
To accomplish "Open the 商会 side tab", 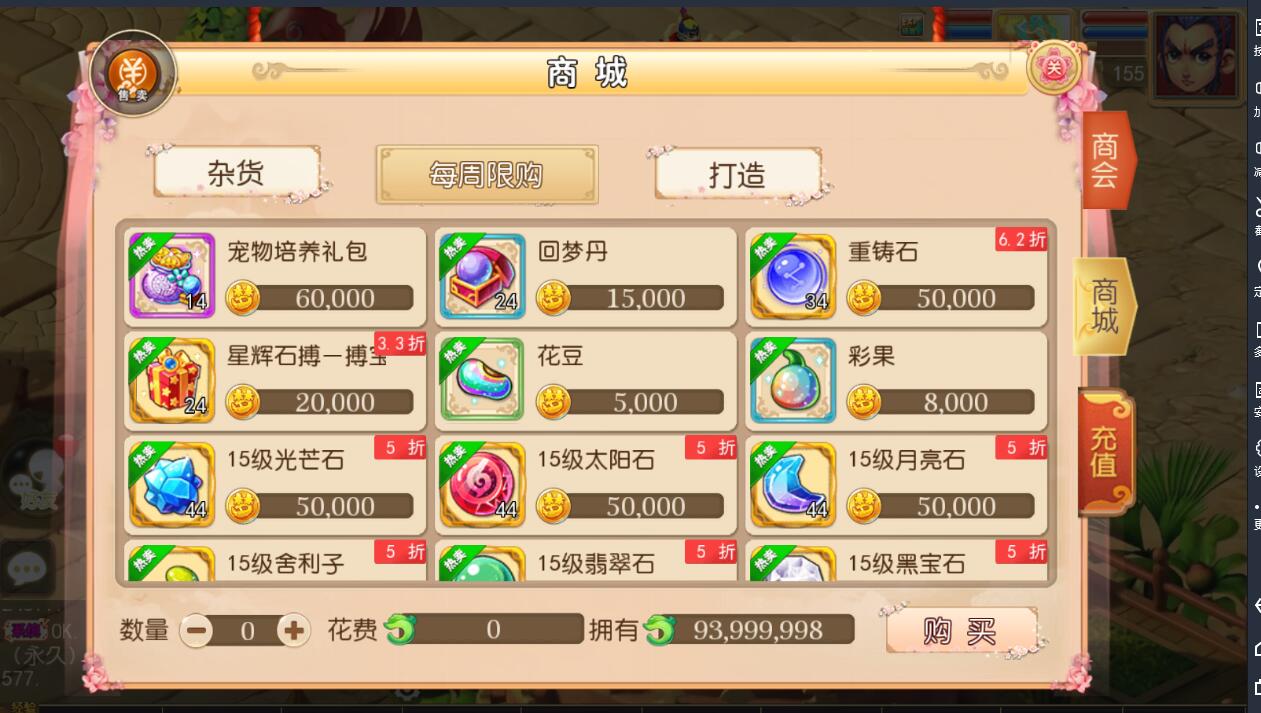I will (x=1107, y=160).
